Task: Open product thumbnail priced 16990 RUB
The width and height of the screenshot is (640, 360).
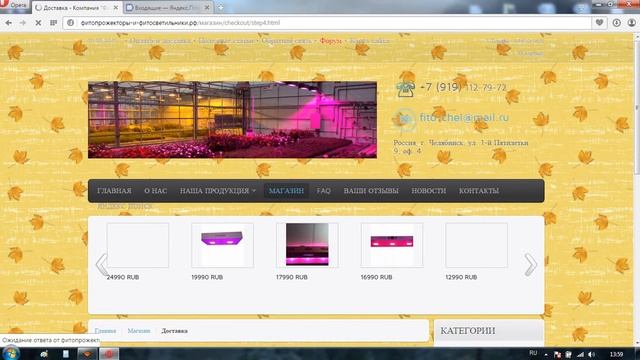Action: (x=392, y=245)
